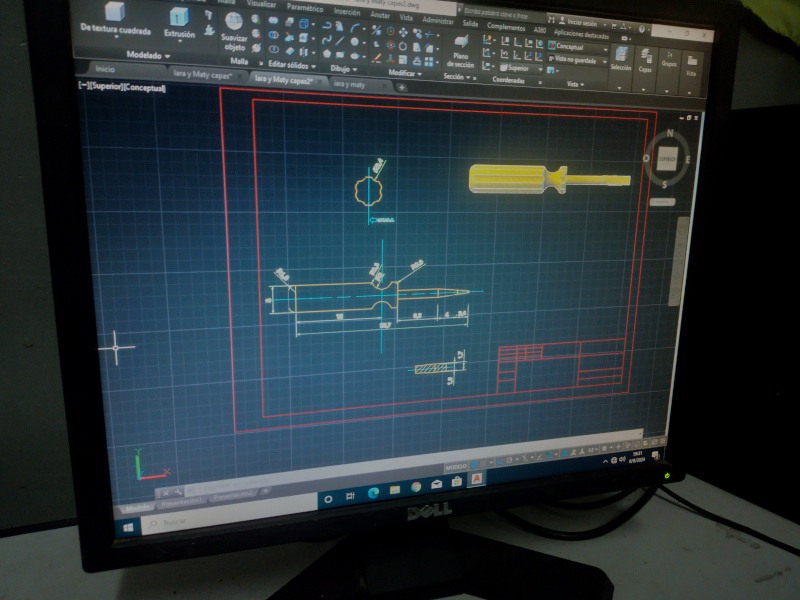
Task: Click the N compass direction on ViewCube
Action: (669, 134)
